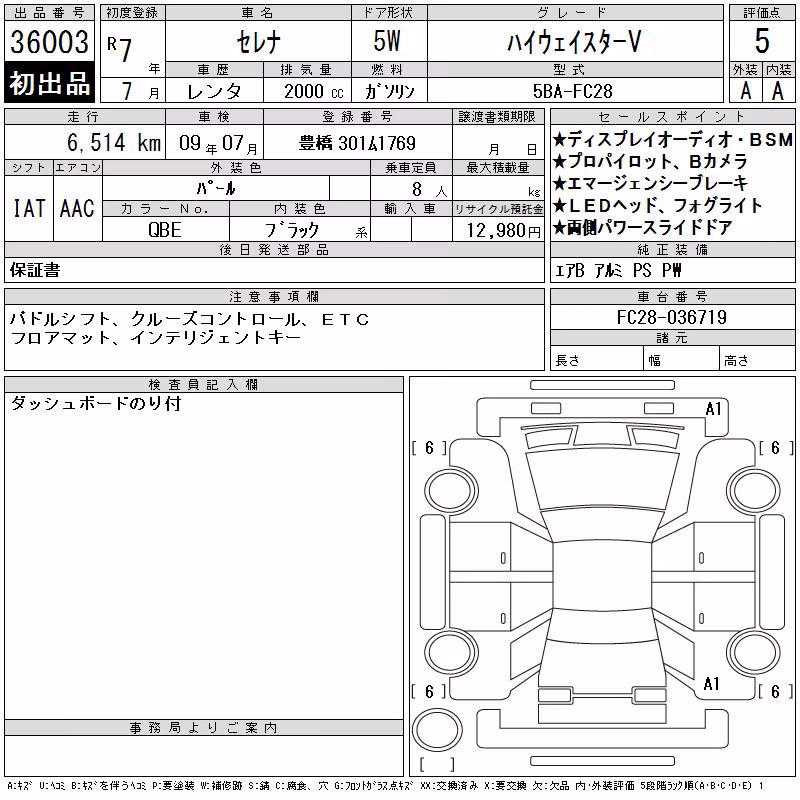This screenshot has height=800, width=800.
Task: Click 保証書 under later-shipped parts
Action: coord(35,270)
